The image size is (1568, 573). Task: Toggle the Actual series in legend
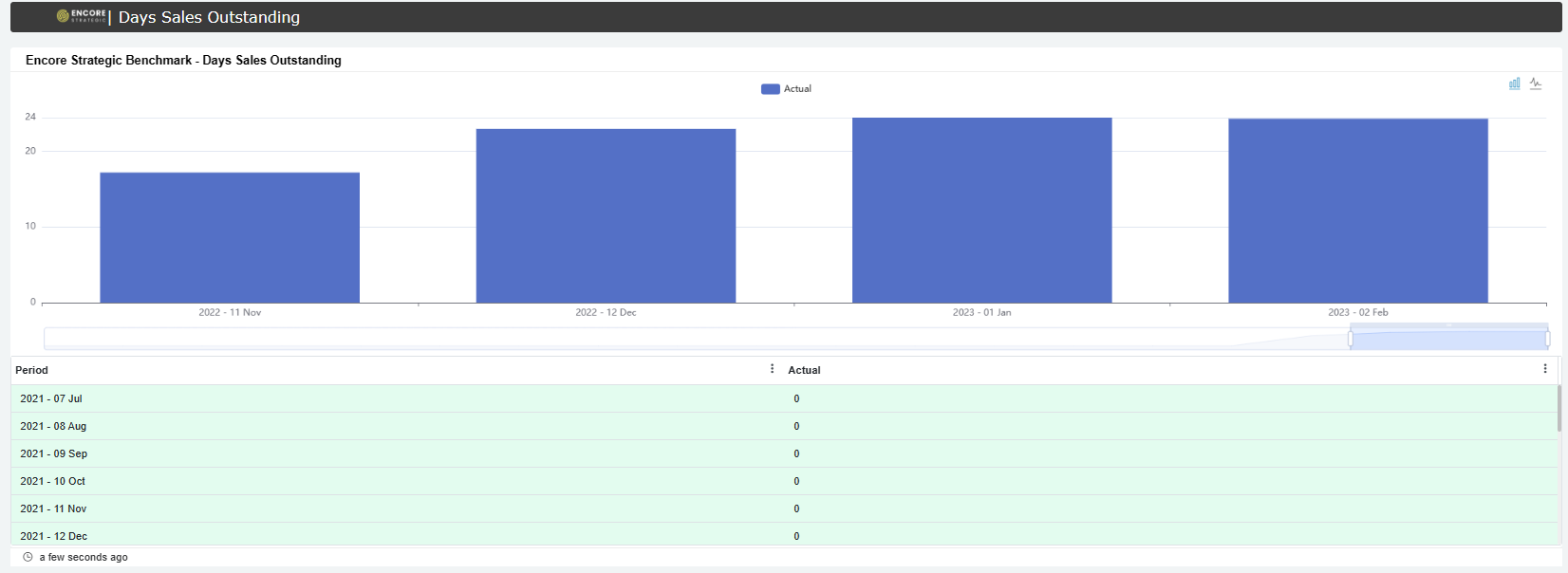[797, 89]
